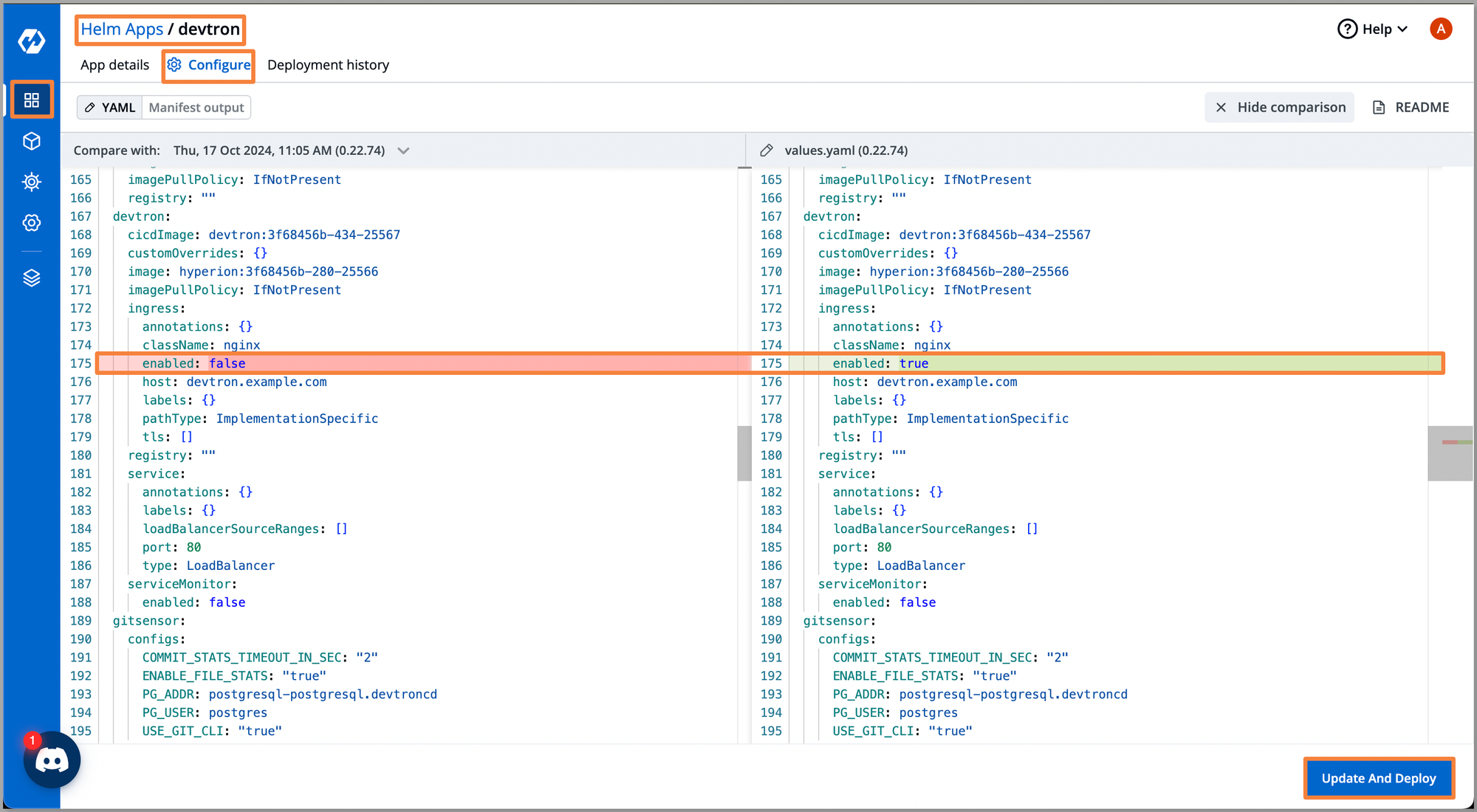Click right pane cicdImage line 168
This screenshot has width=1477, height=812.
pos(954,235)
